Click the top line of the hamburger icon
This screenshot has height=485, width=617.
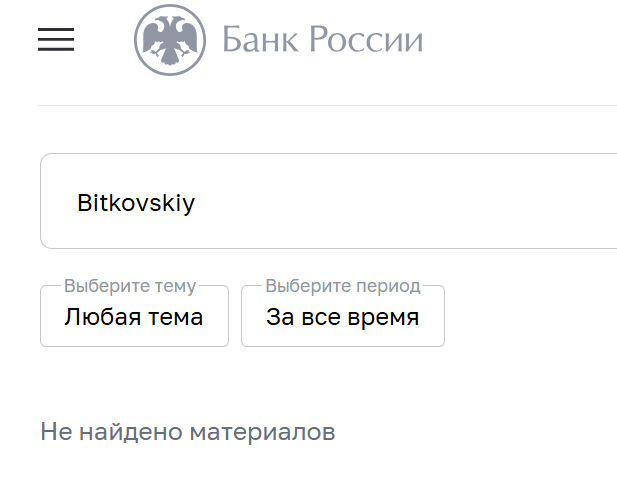click(56, 29)
